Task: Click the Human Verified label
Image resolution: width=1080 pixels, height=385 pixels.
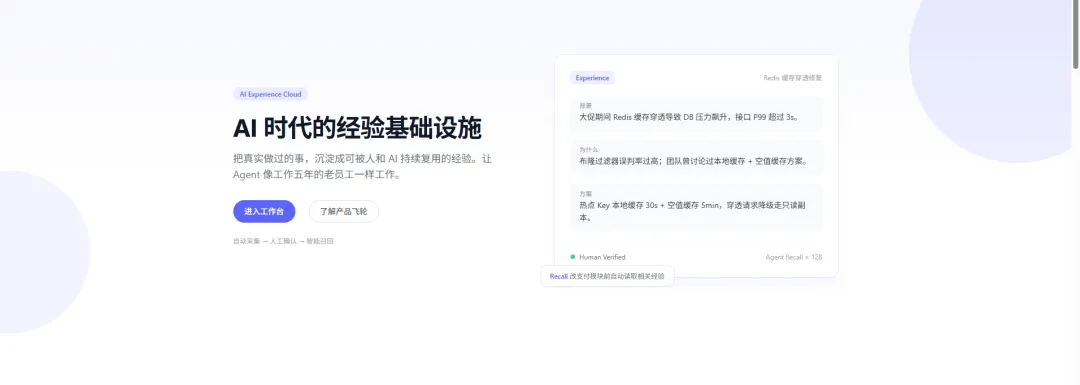Action: (x=602, y=257)
